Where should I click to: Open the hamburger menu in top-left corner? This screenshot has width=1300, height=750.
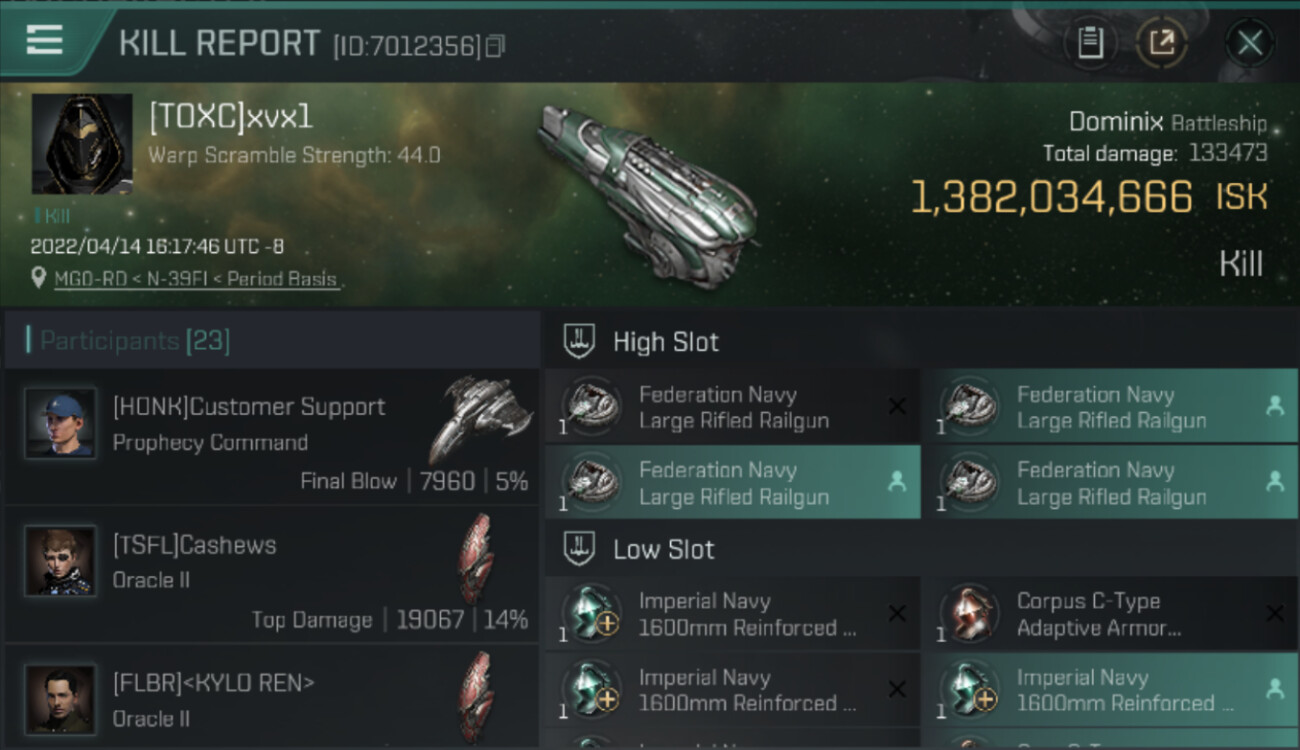pyautogui.click(x=44, y=40)
